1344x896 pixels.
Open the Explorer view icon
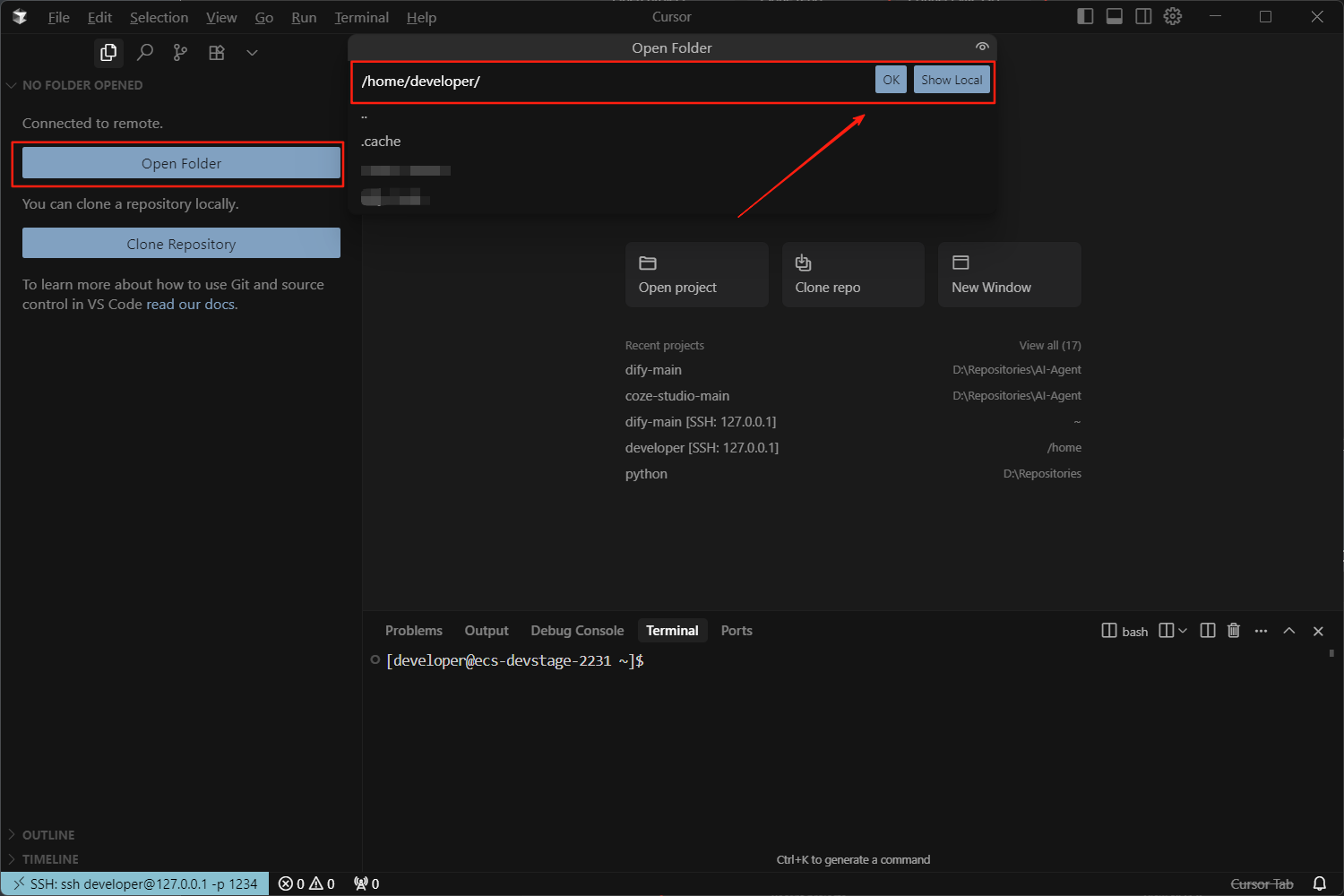pos(108,53)
